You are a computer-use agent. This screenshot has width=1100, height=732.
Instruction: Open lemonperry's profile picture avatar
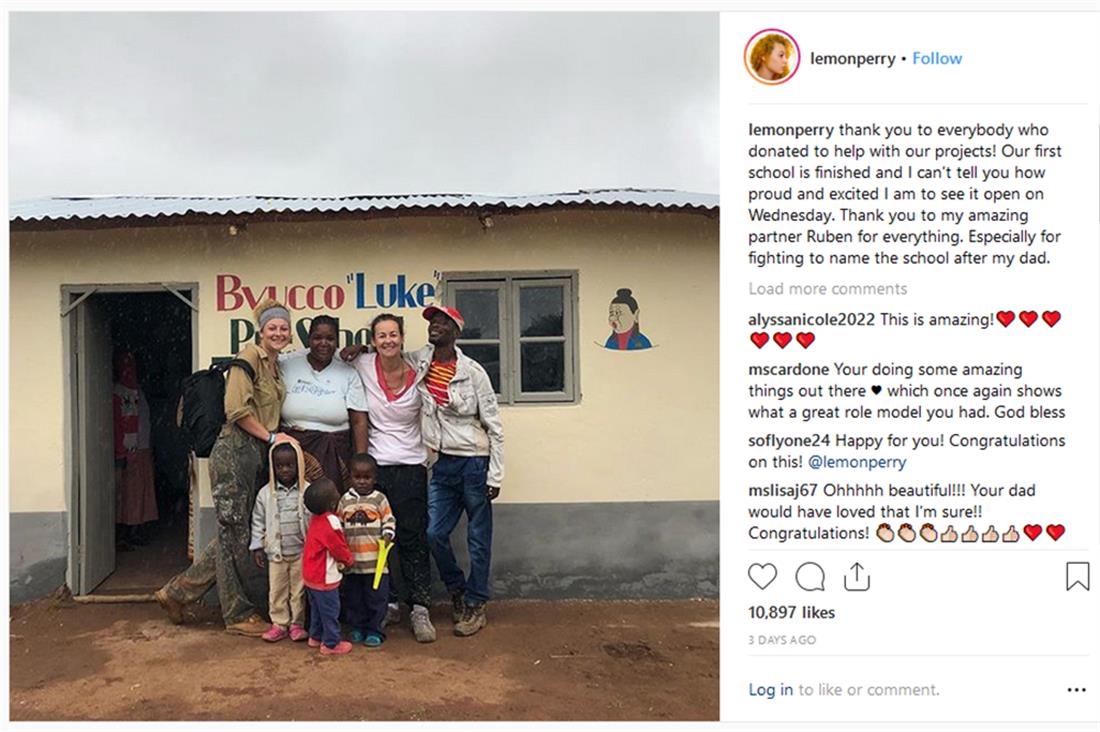click(x=772, y=58)
